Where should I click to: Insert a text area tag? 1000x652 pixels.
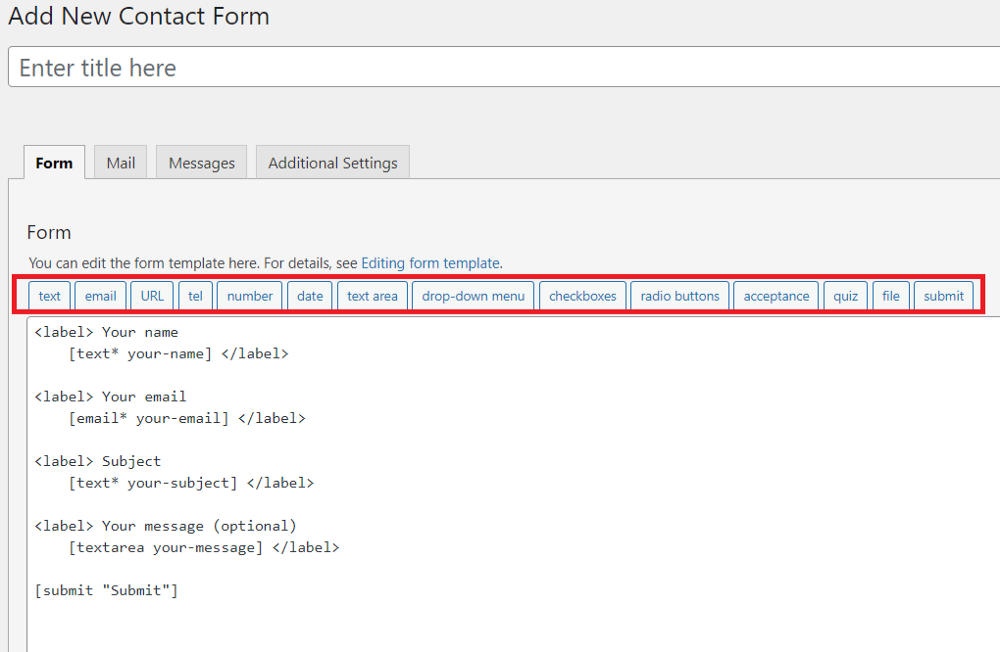tap(371, 295)
